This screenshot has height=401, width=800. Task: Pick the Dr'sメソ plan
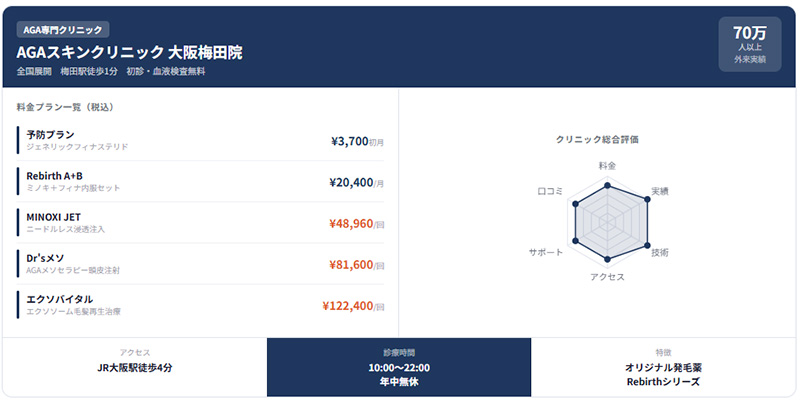(46, 258)
